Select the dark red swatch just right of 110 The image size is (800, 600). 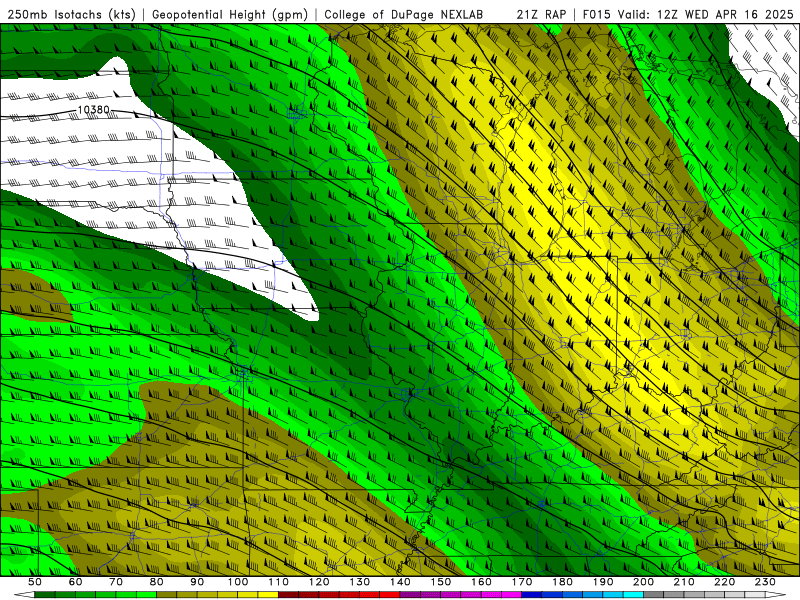point(288,595)
